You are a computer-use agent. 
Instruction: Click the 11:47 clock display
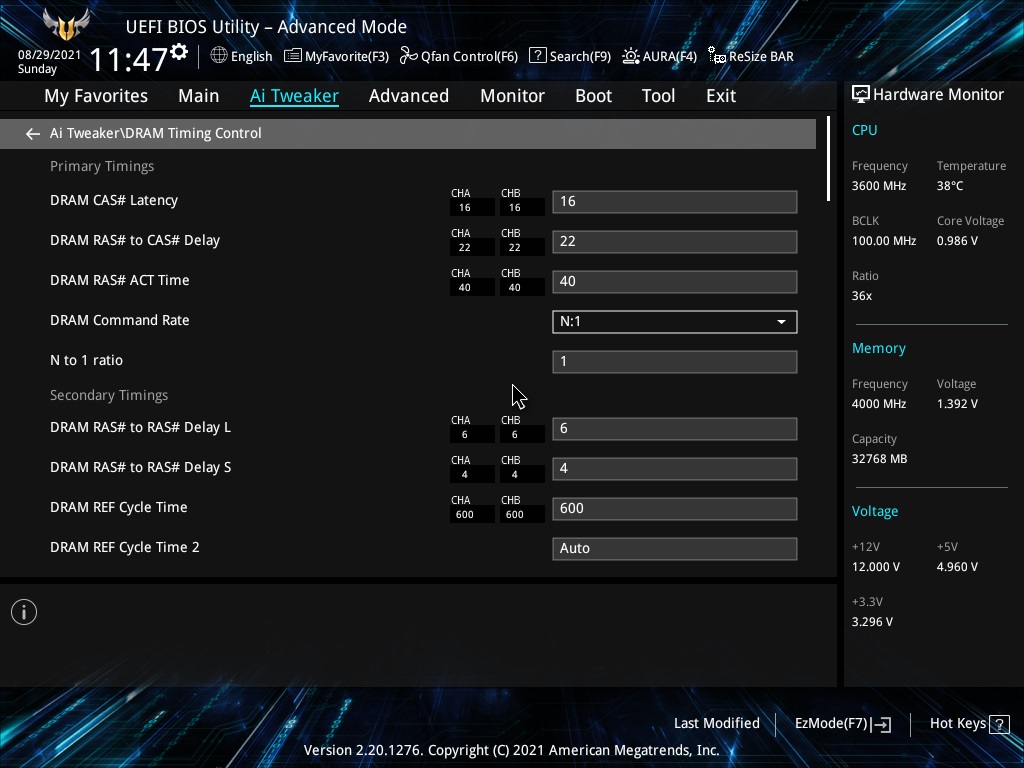[x=129, y=59]
